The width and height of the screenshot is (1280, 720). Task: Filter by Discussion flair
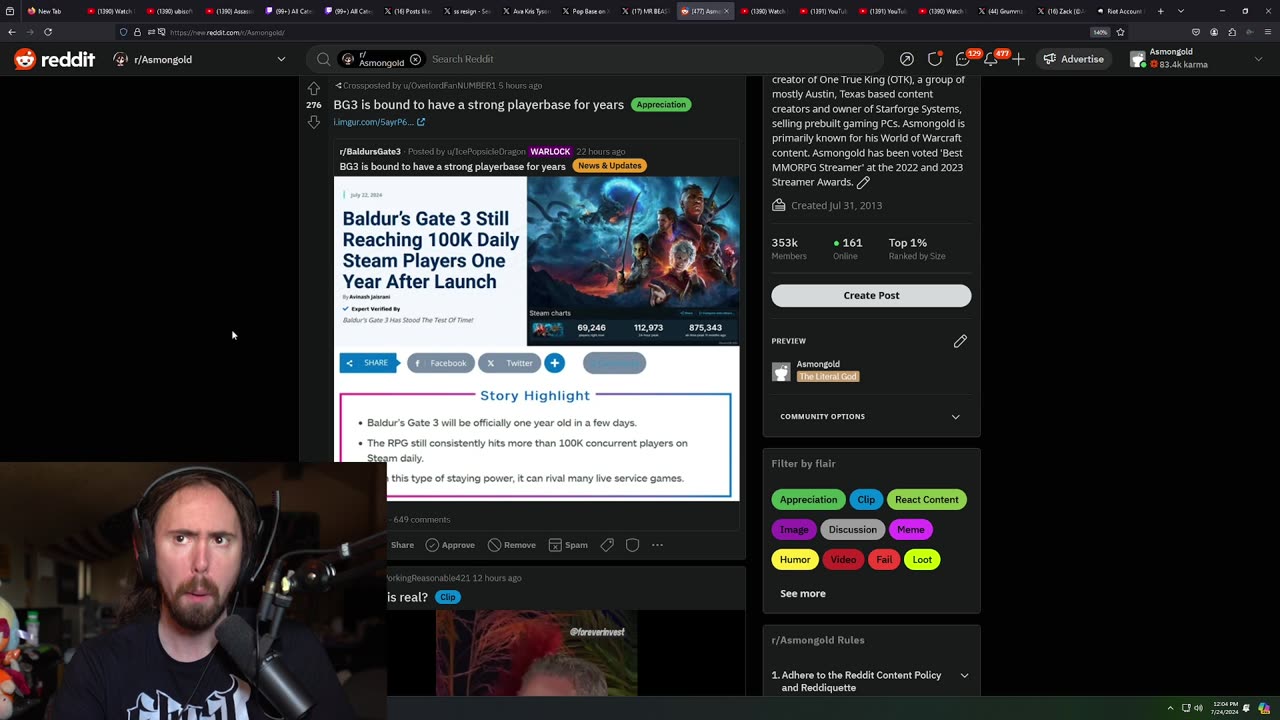[x=852, y=530]
